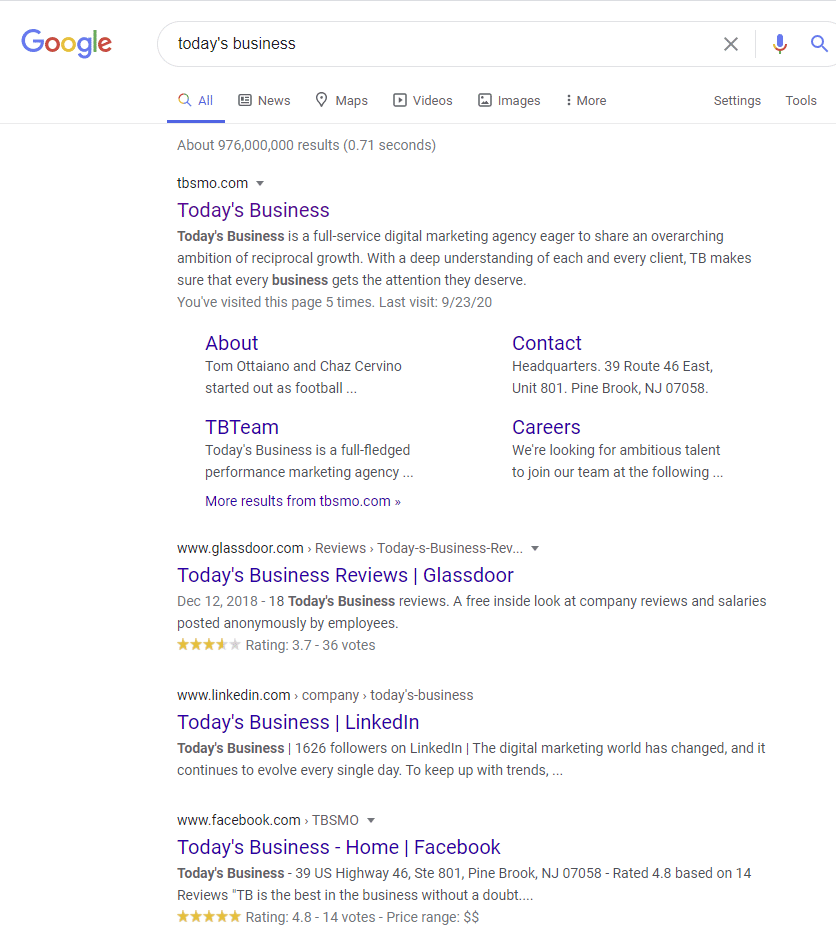Select the All search tab
This screenshot has height=931, width=836.
click(196, 100)
